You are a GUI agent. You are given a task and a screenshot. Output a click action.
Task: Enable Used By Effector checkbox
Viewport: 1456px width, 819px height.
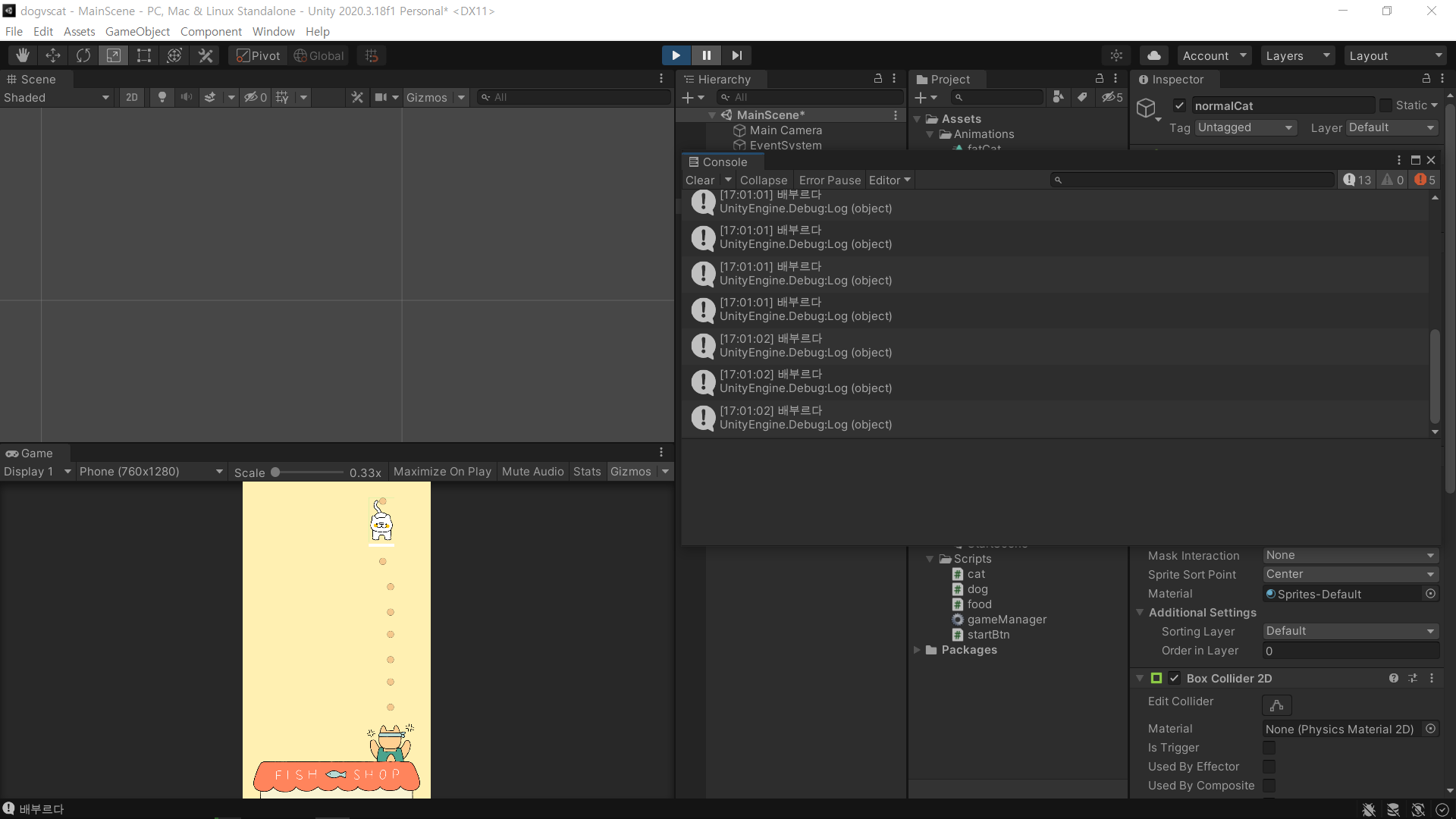click(x=1269, y=767)
